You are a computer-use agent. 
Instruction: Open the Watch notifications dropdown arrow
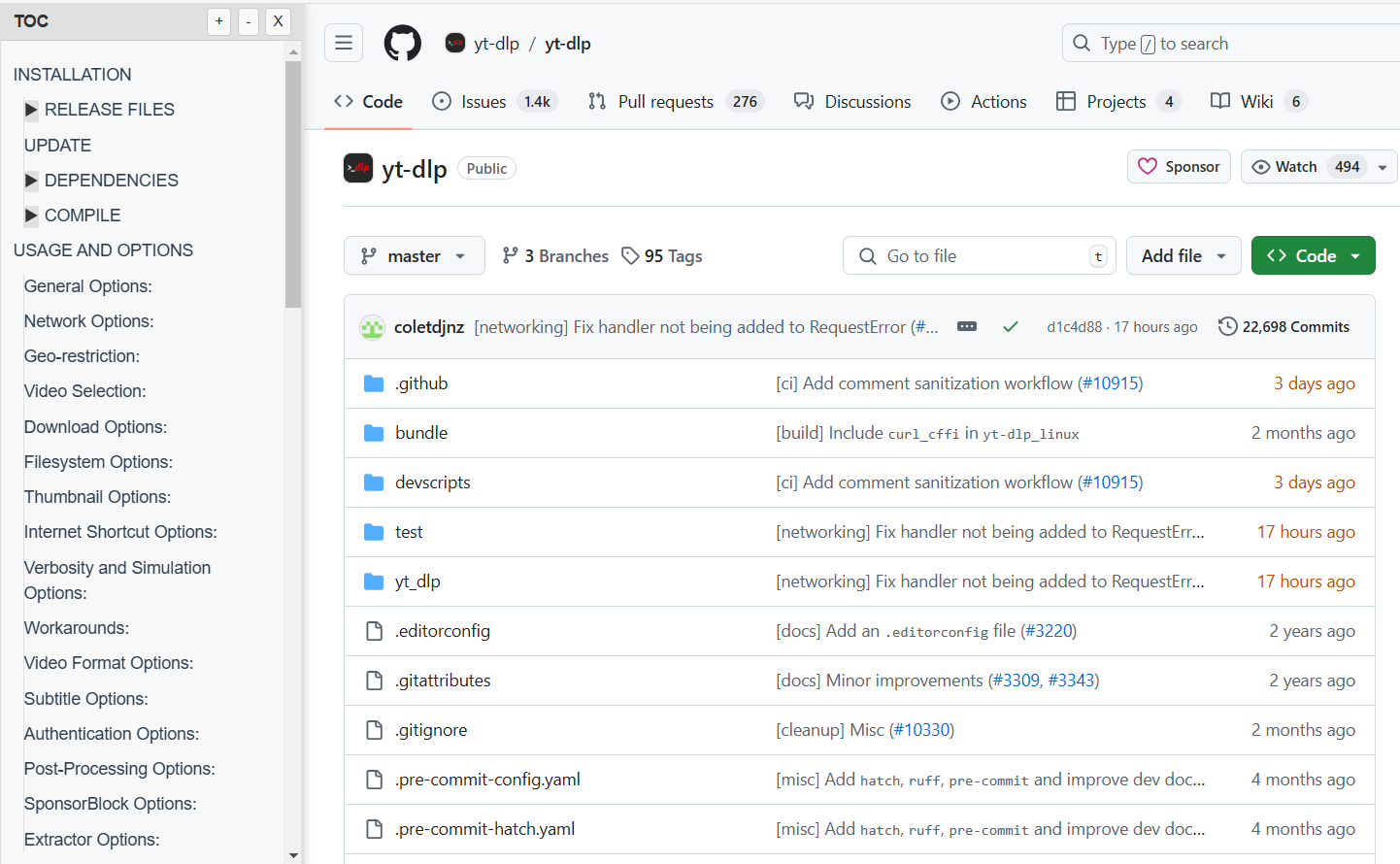[1383, 167]
